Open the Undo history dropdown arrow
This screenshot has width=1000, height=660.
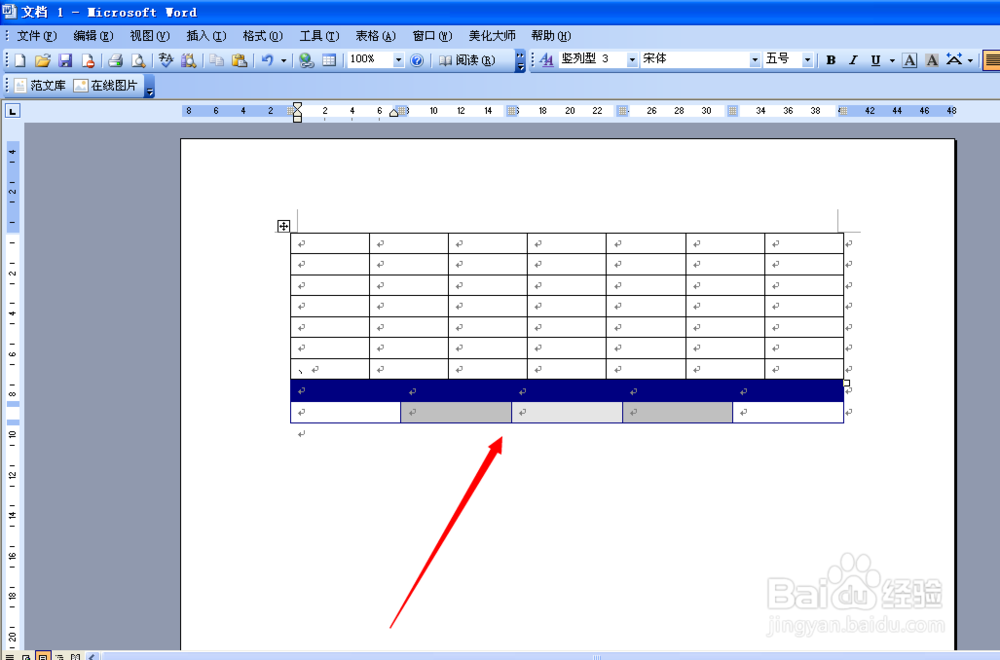283,61
